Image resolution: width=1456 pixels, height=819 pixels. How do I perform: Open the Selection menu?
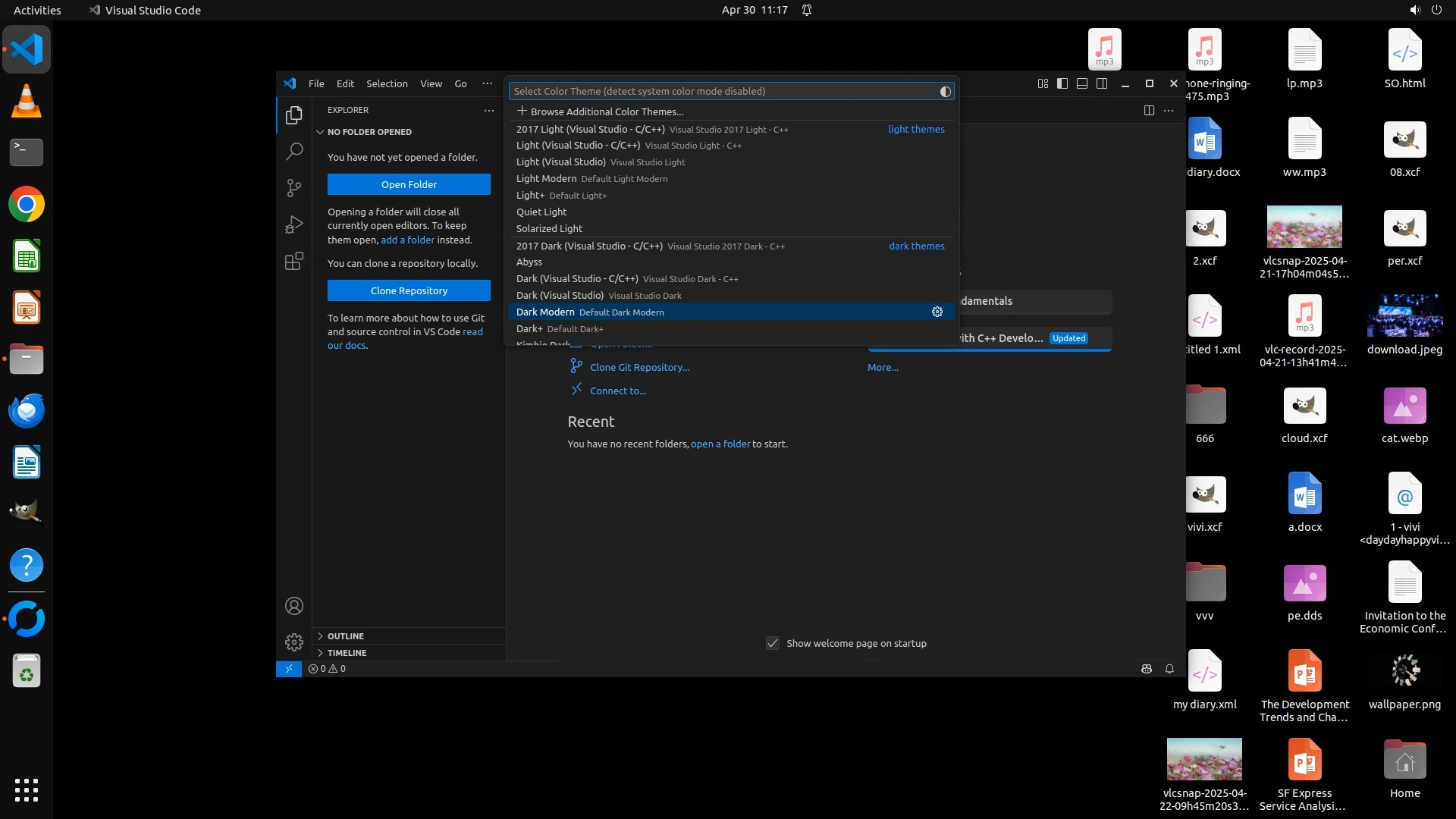(387, 83)
